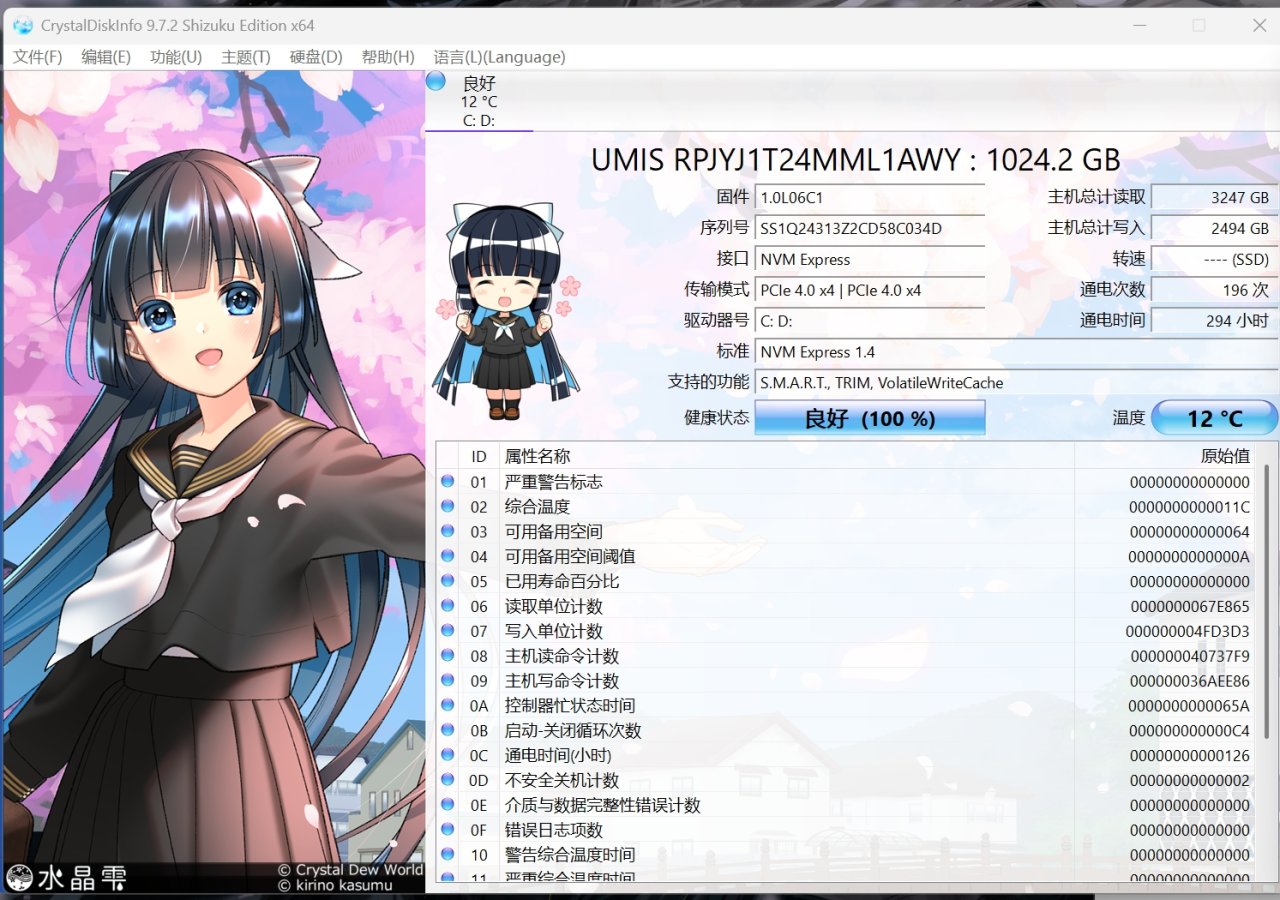Click the status orb for attribute 0A 控制器忙状态时间
1280x900 pixels.
tap(447, 705)
